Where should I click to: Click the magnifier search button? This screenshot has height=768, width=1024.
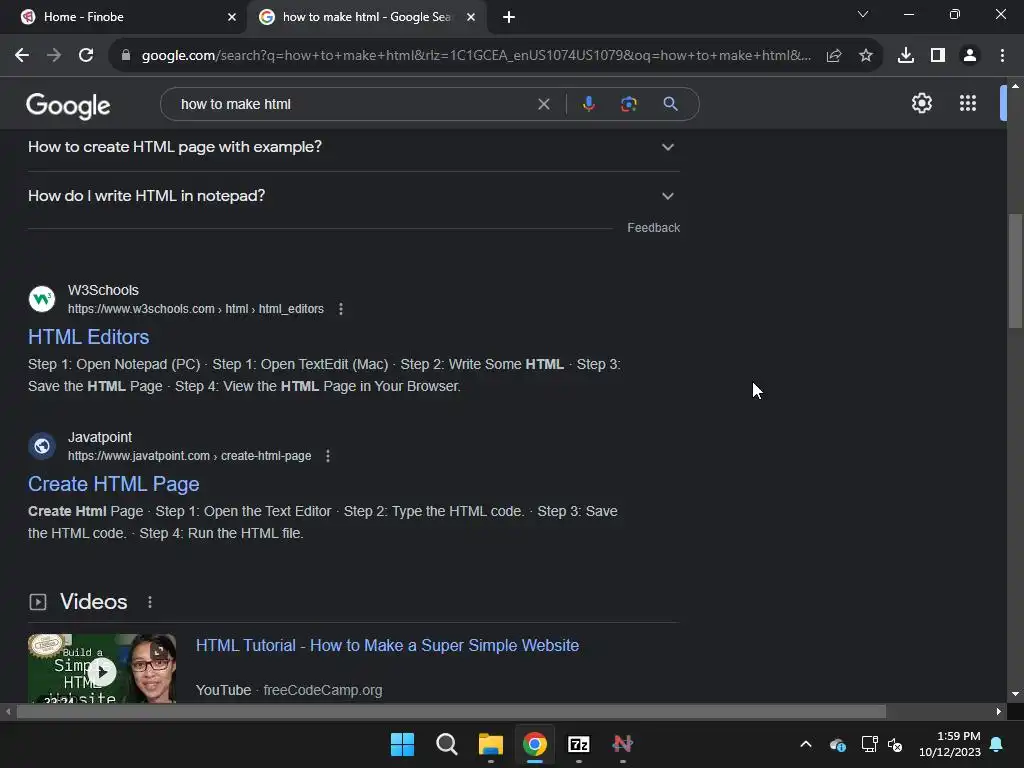pyautogui.click(x=671, y=104)
